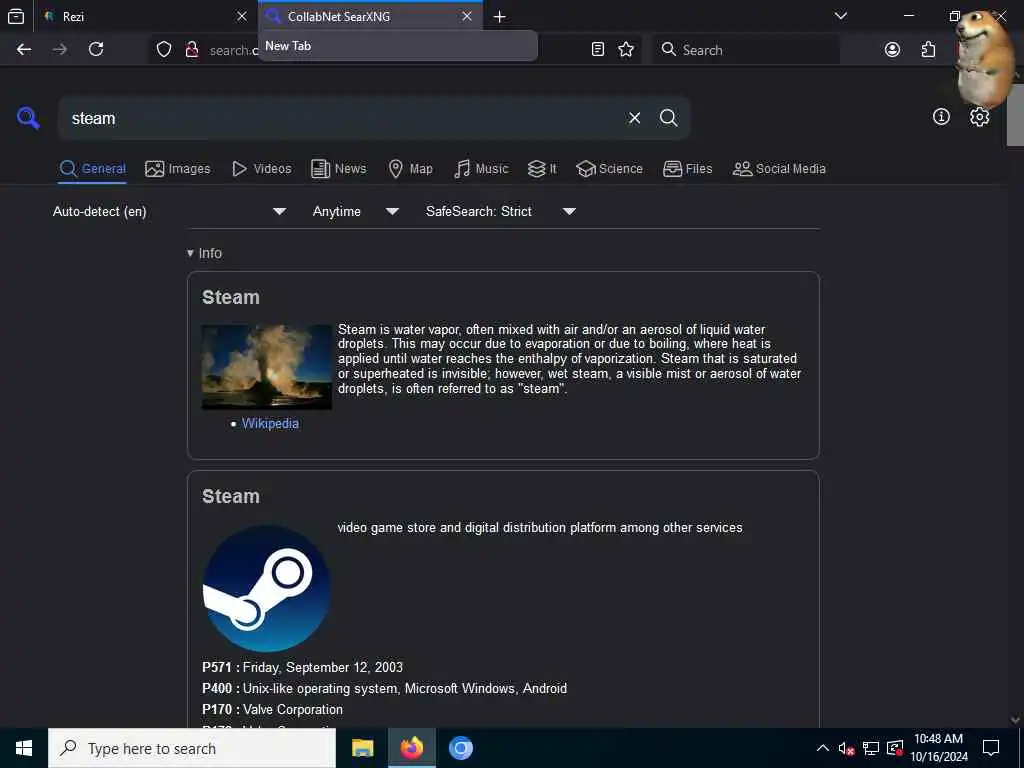Switch to Music search category
Viewport: 1024px width, 768px height.
[x=481, y=169]
